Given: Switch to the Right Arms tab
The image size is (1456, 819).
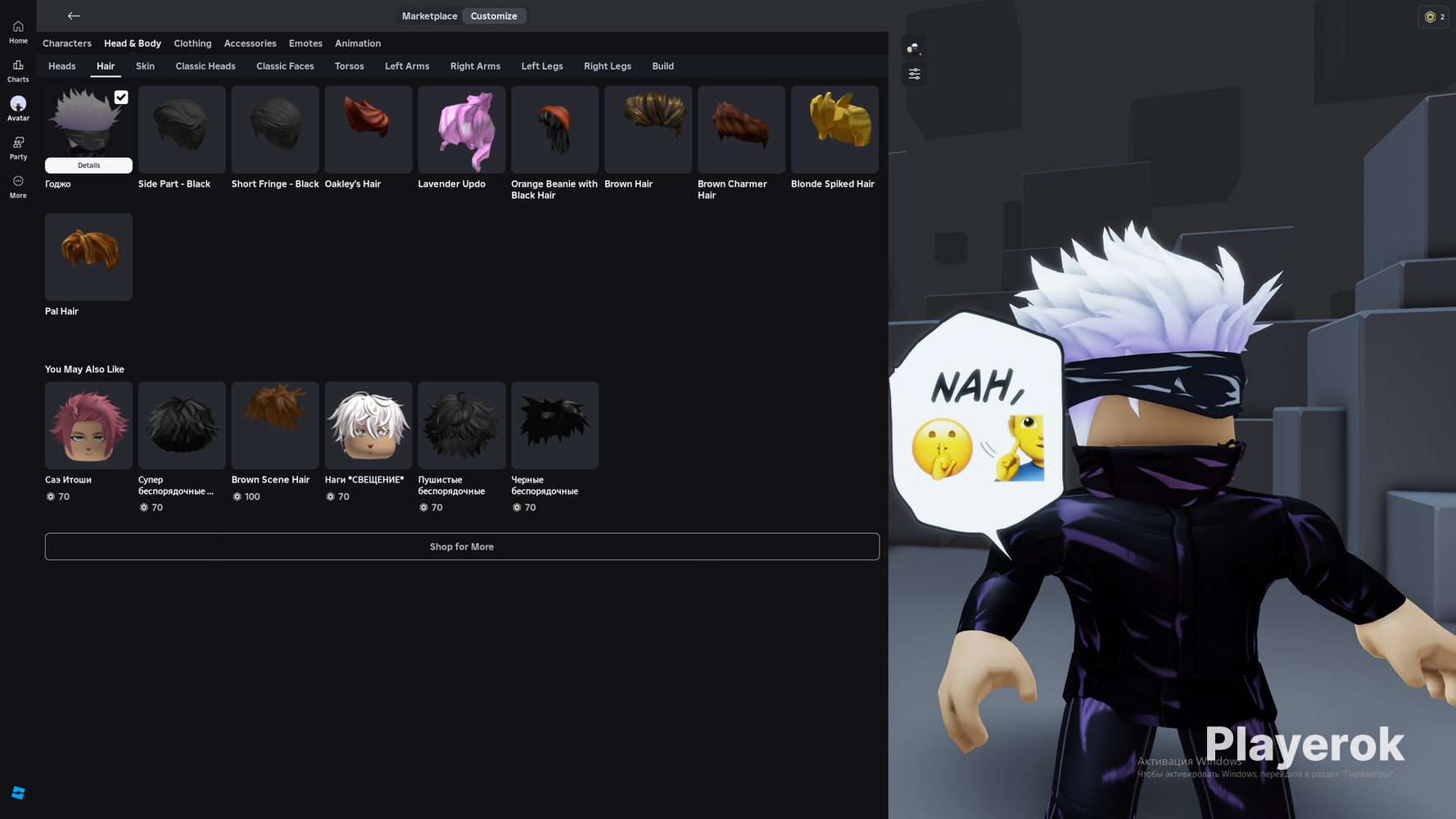Looking at the screenshot, I should (475, 66).
